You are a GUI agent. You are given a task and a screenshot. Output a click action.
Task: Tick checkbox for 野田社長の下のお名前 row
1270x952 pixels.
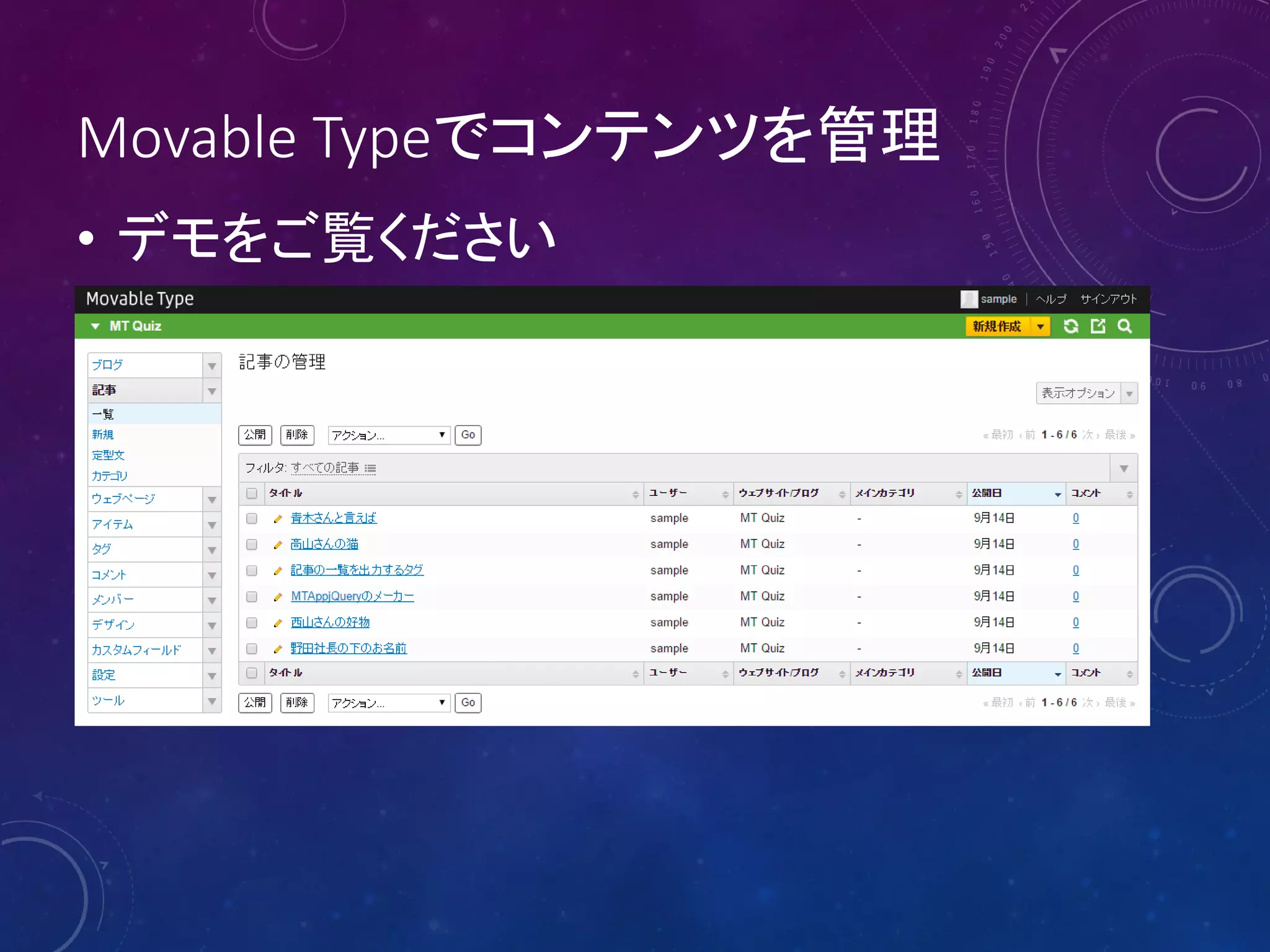click(x=251, y=648)
